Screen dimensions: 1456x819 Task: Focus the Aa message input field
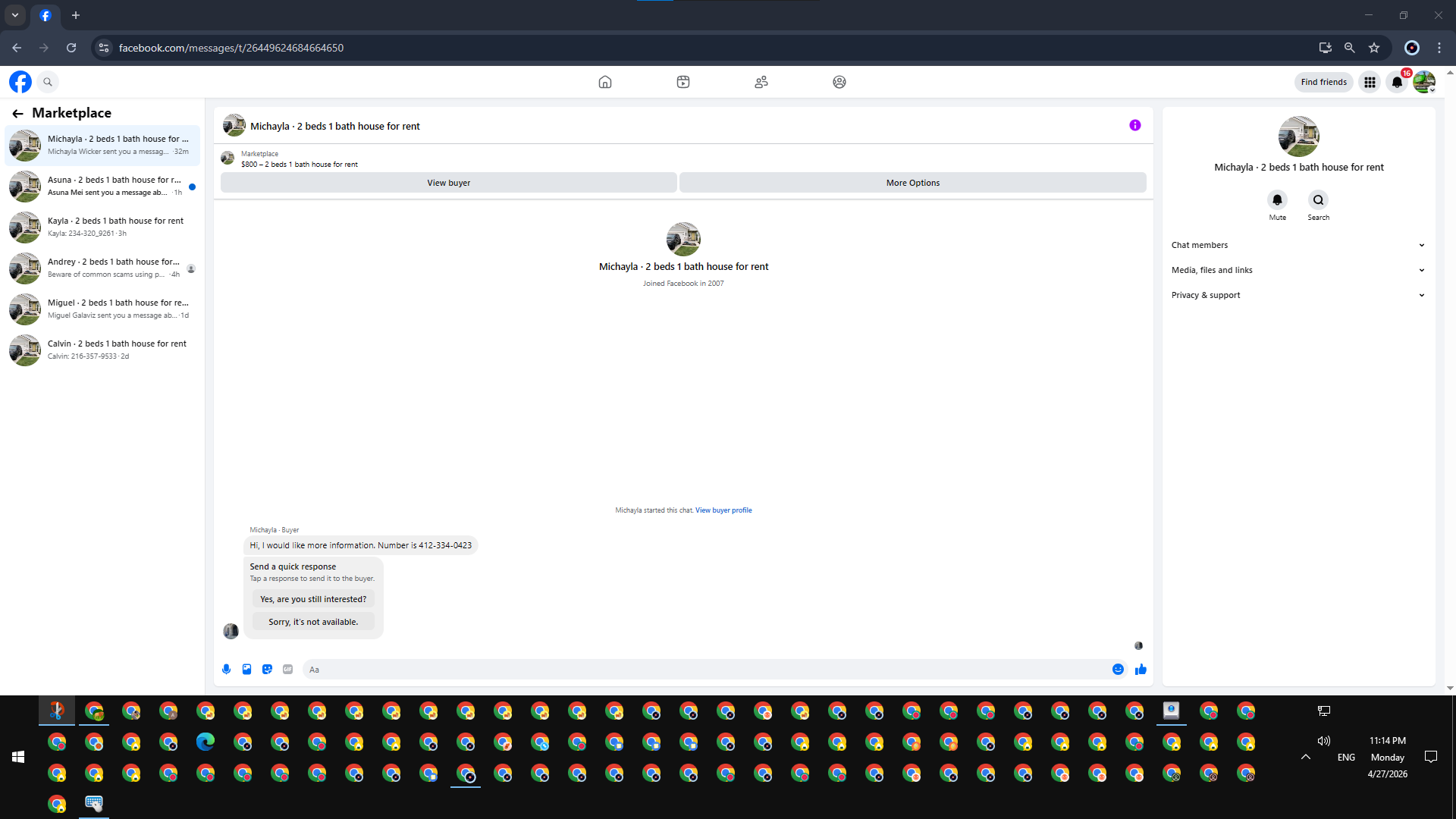point(705,670)
